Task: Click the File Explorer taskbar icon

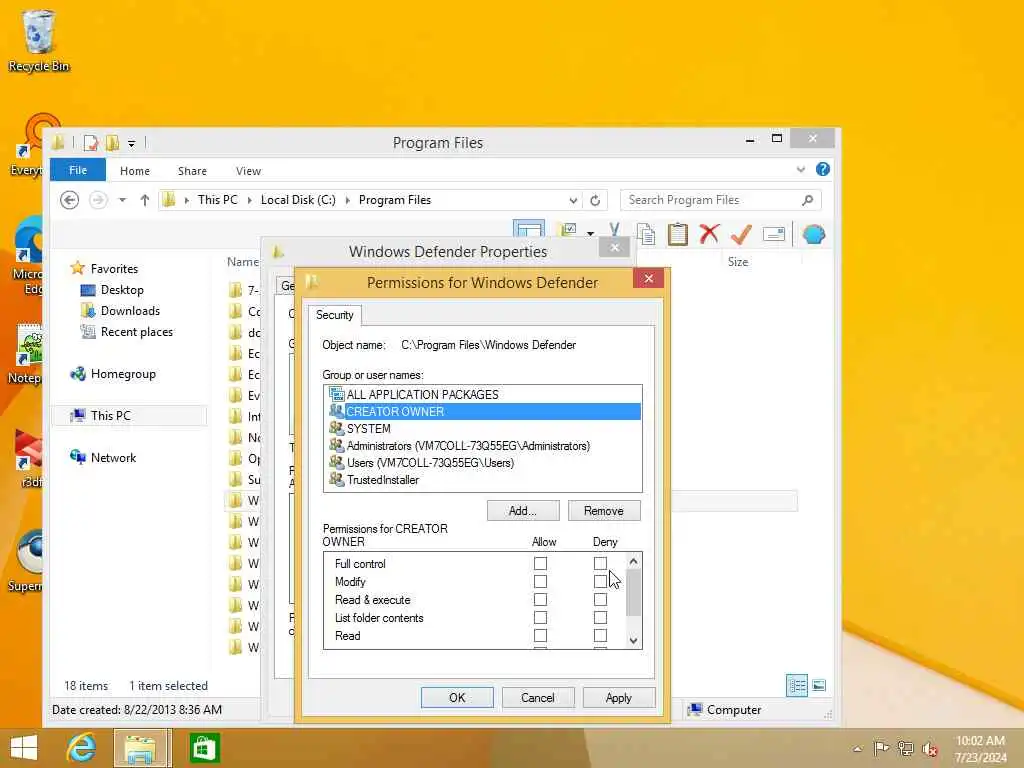Action: pyautogui.click(x=142, y=748)
